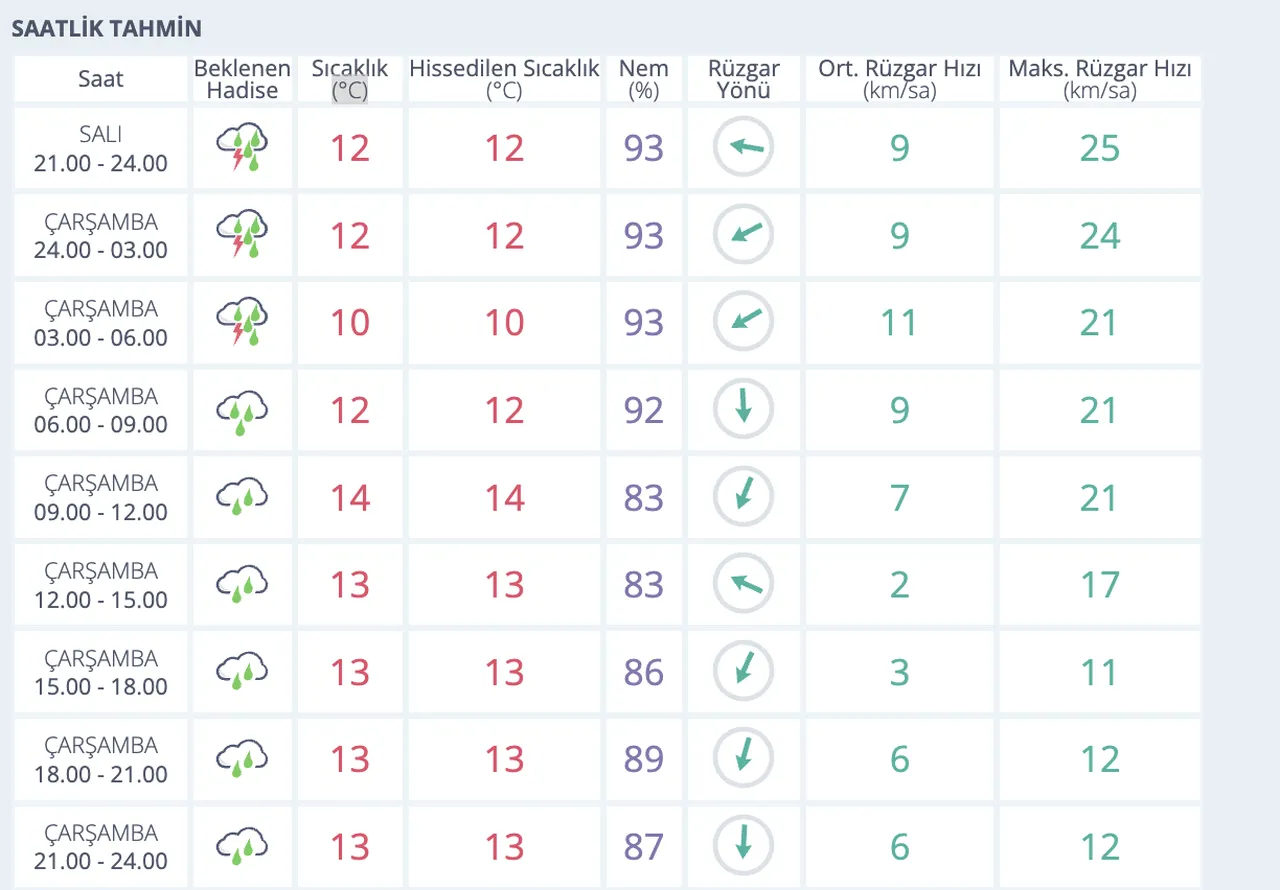
Task: Click the Saat column header
Action: tap(101, 79)
